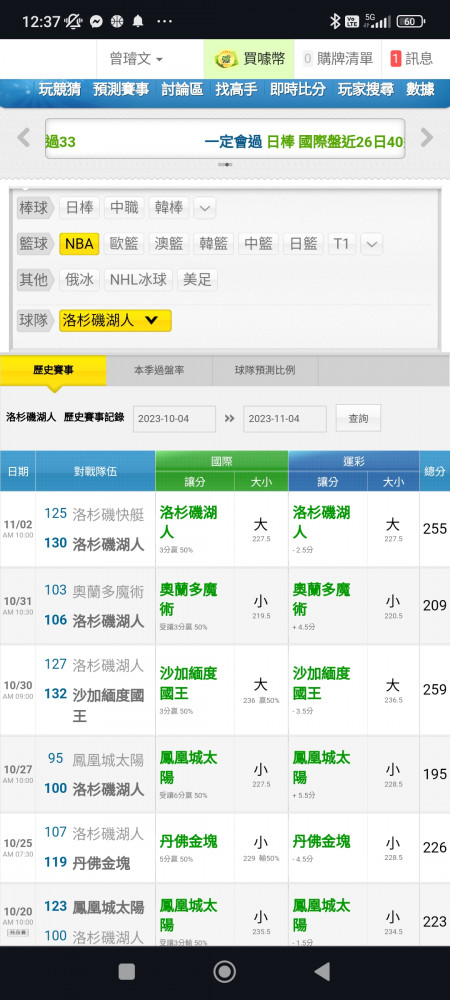
Task: Click the 日期 column header
Action: pos(18,471)
